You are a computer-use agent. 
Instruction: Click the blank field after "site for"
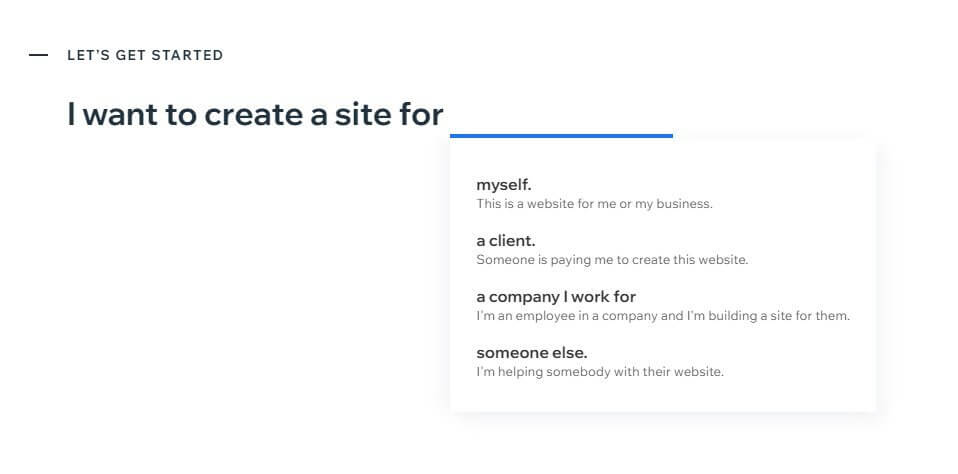point(561,115)
